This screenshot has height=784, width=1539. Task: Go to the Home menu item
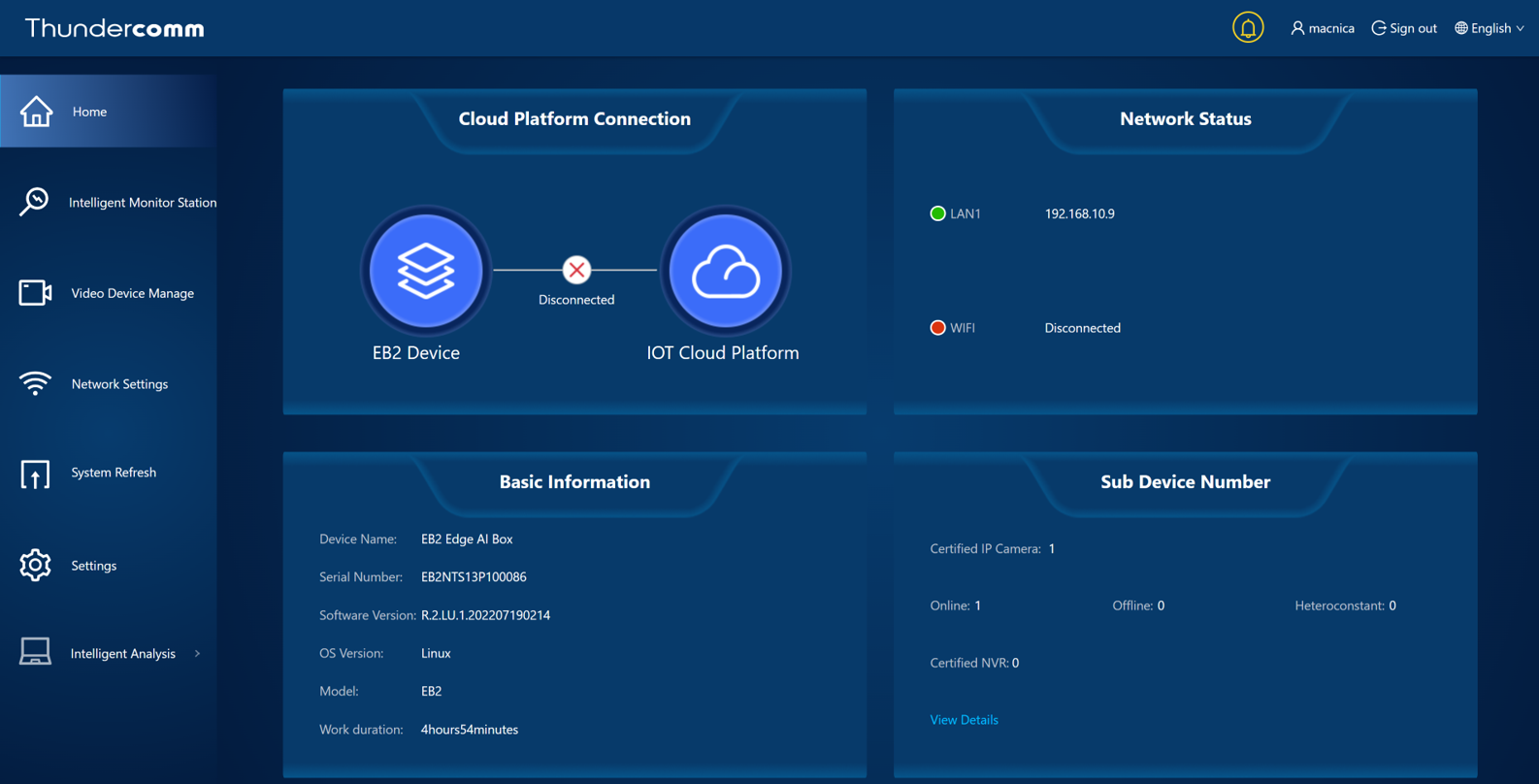click(108, 111)
